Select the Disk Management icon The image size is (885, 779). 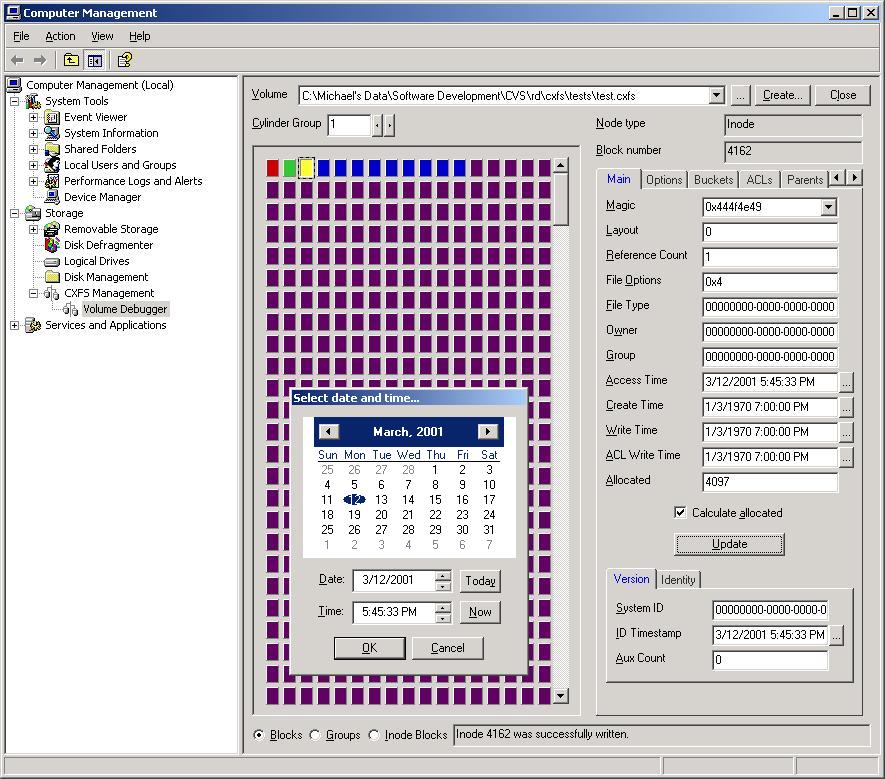click(x=52, y=277)
